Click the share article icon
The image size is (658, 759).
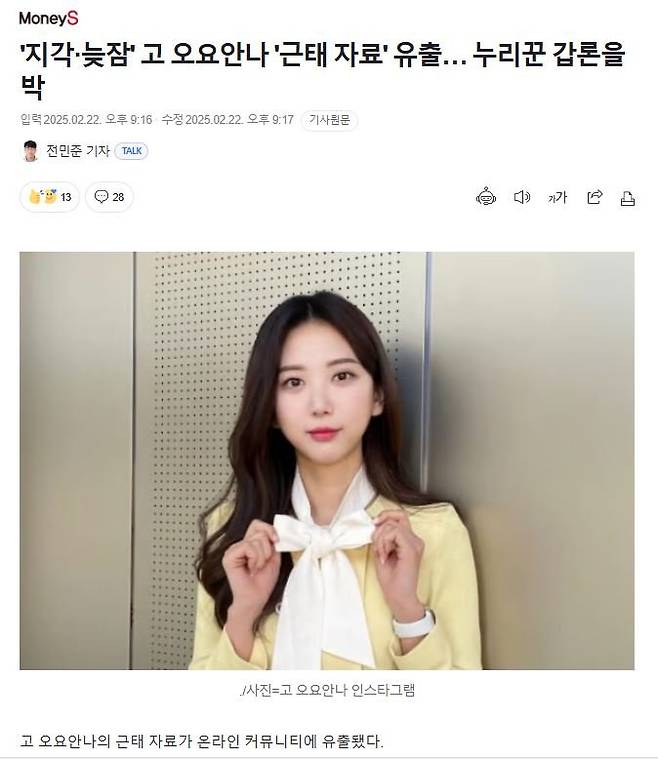pos(595,197)
